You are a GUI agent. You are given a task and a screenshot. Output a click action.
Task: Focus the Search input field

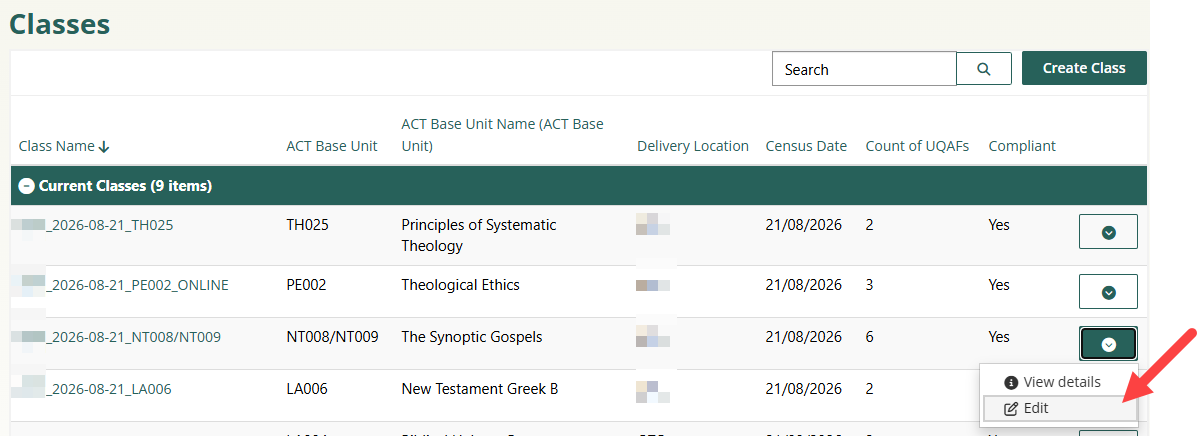pos(864,69)
